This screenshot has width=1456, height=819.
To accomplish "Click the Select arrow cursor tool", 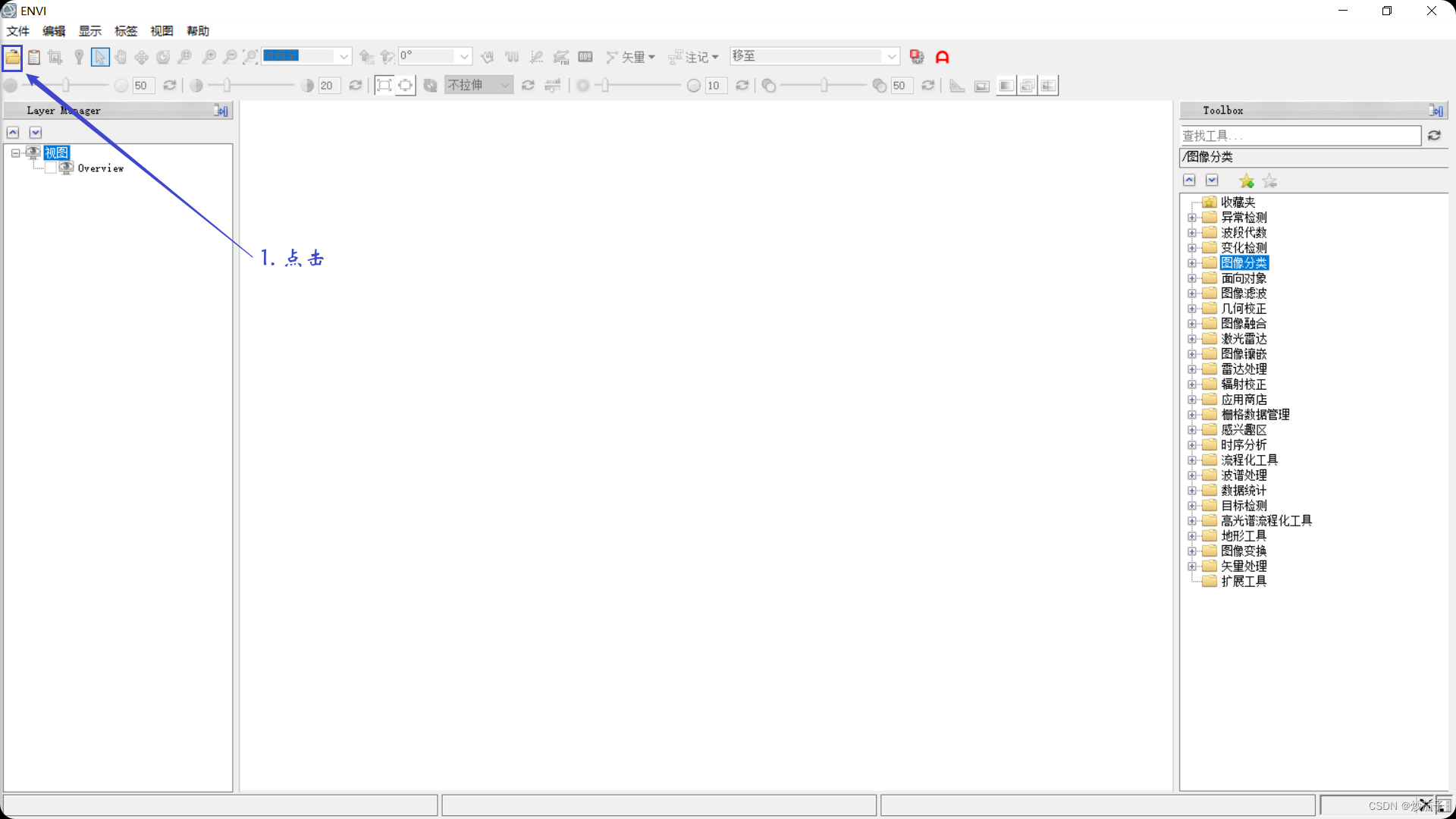I will click(100, 57).
